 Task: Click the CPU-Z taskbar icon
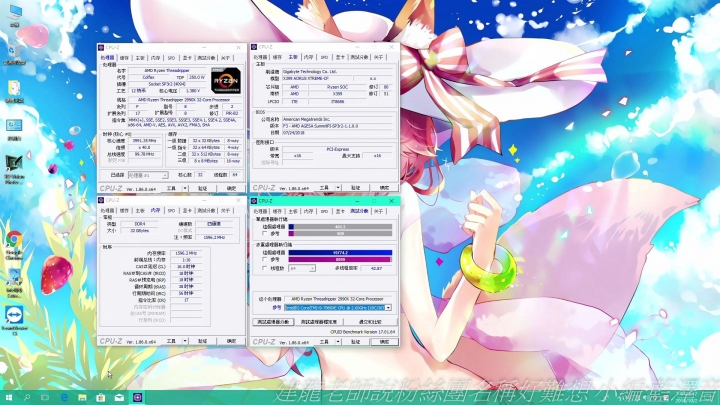coord(137,397)
